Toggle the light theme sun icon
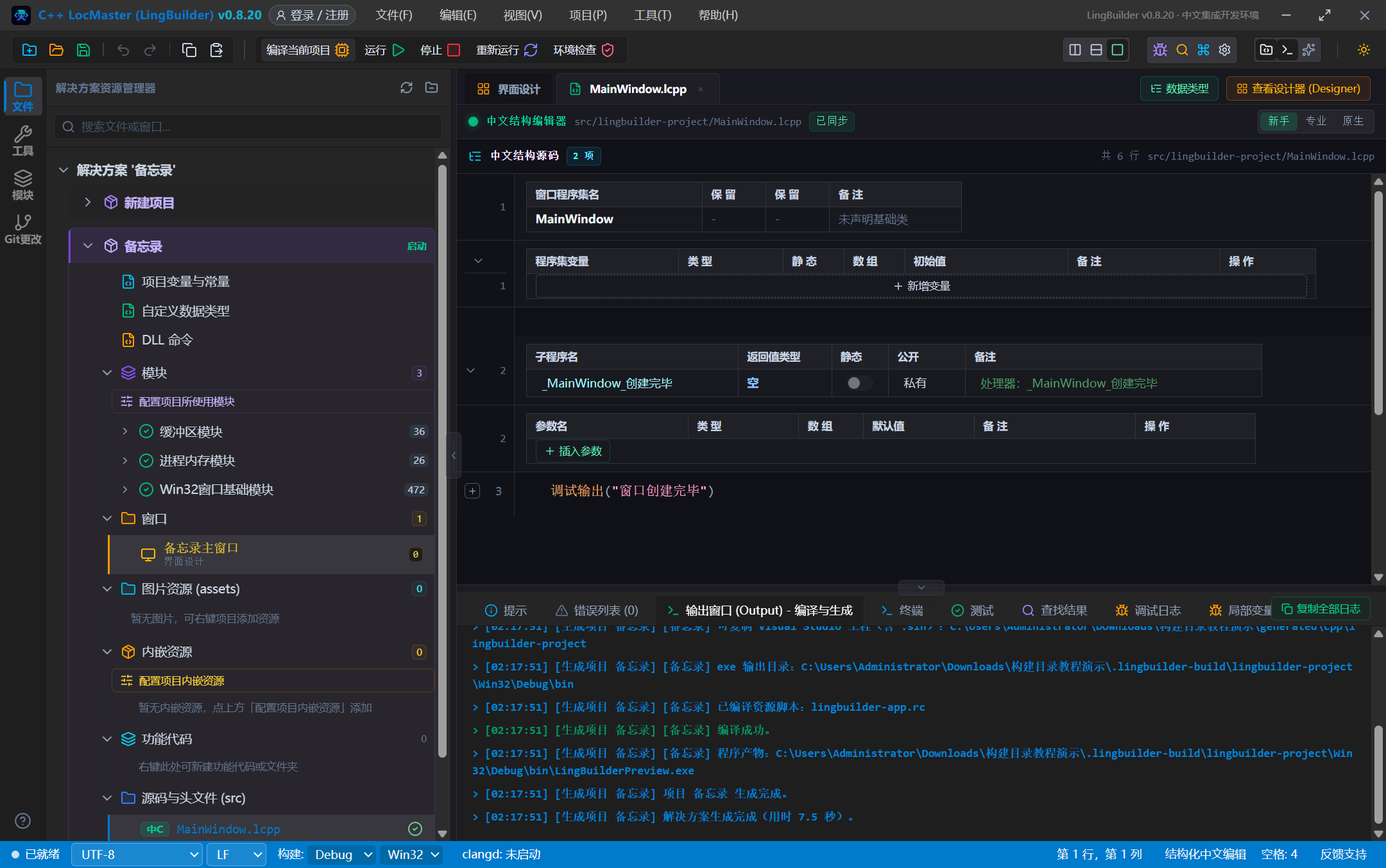The height and width of the screenshot is (868, 1386). point(1364,50)
